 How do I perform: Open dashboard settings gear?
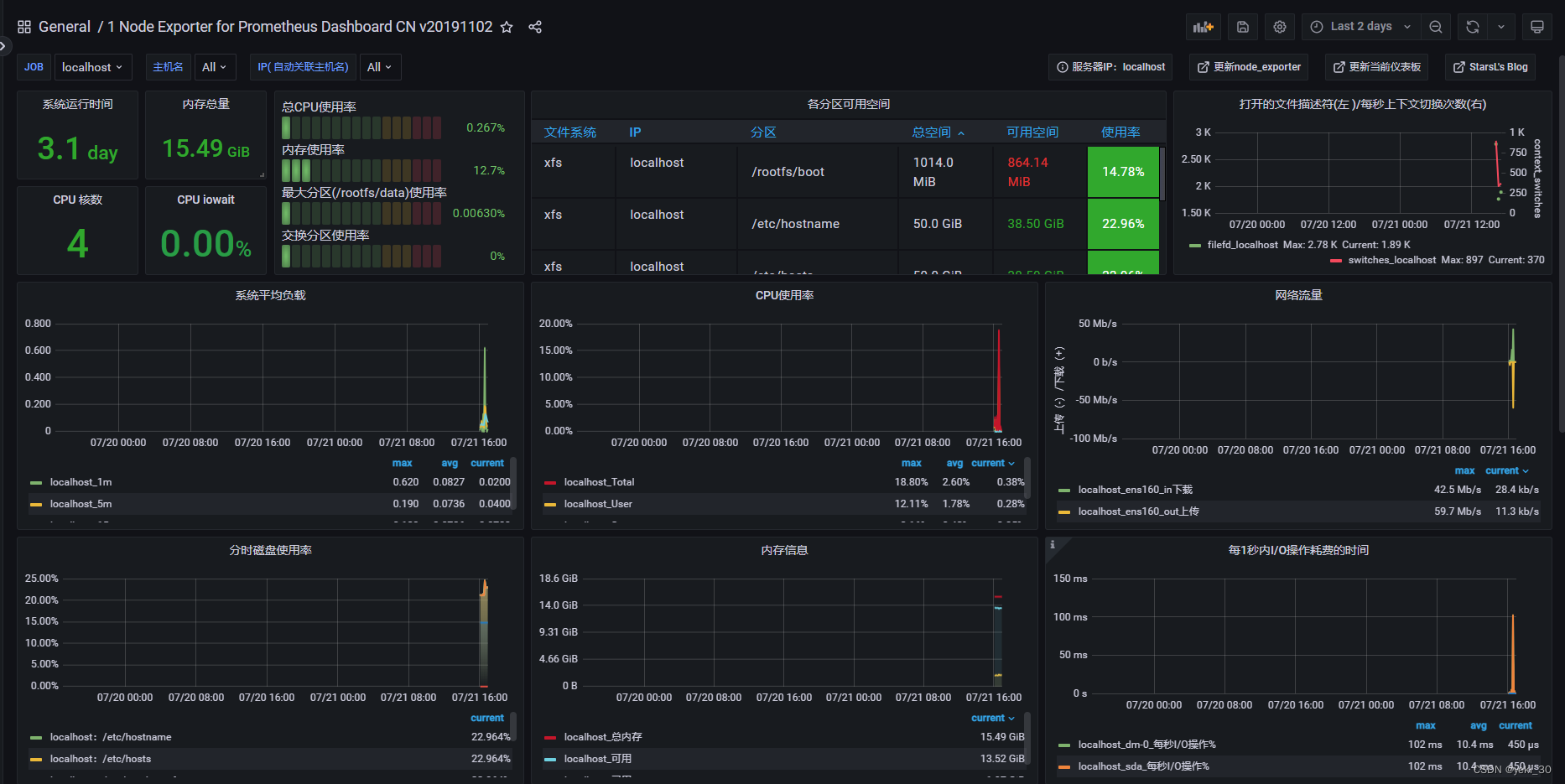click(x=1280, y=27)
